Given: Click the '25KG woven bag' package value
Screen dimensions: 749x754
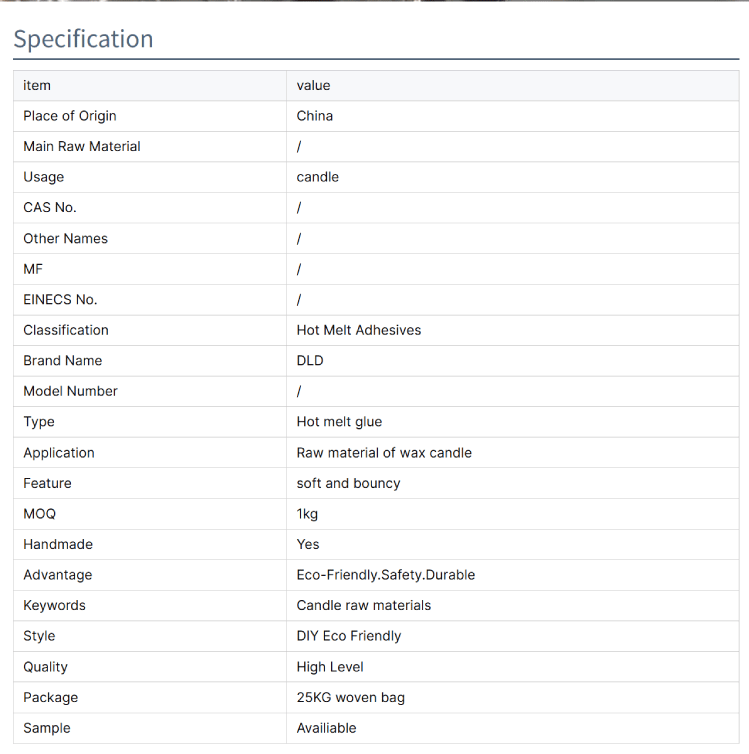Looking at the screenshot, I should pyautogui.click(x=351, y=697).
